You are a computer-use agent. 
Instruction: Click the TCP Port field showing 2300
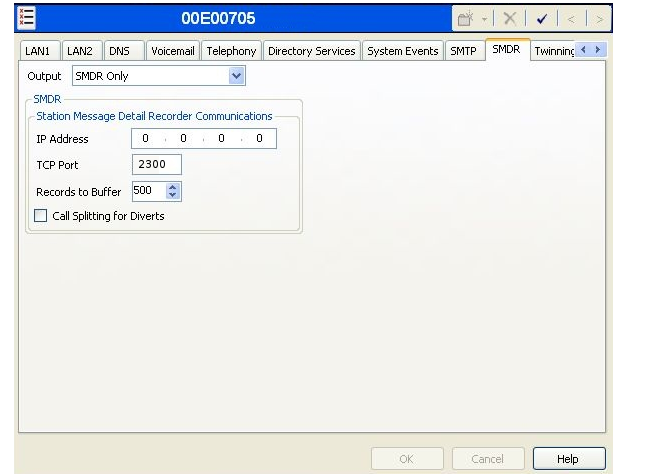(157, 164)
